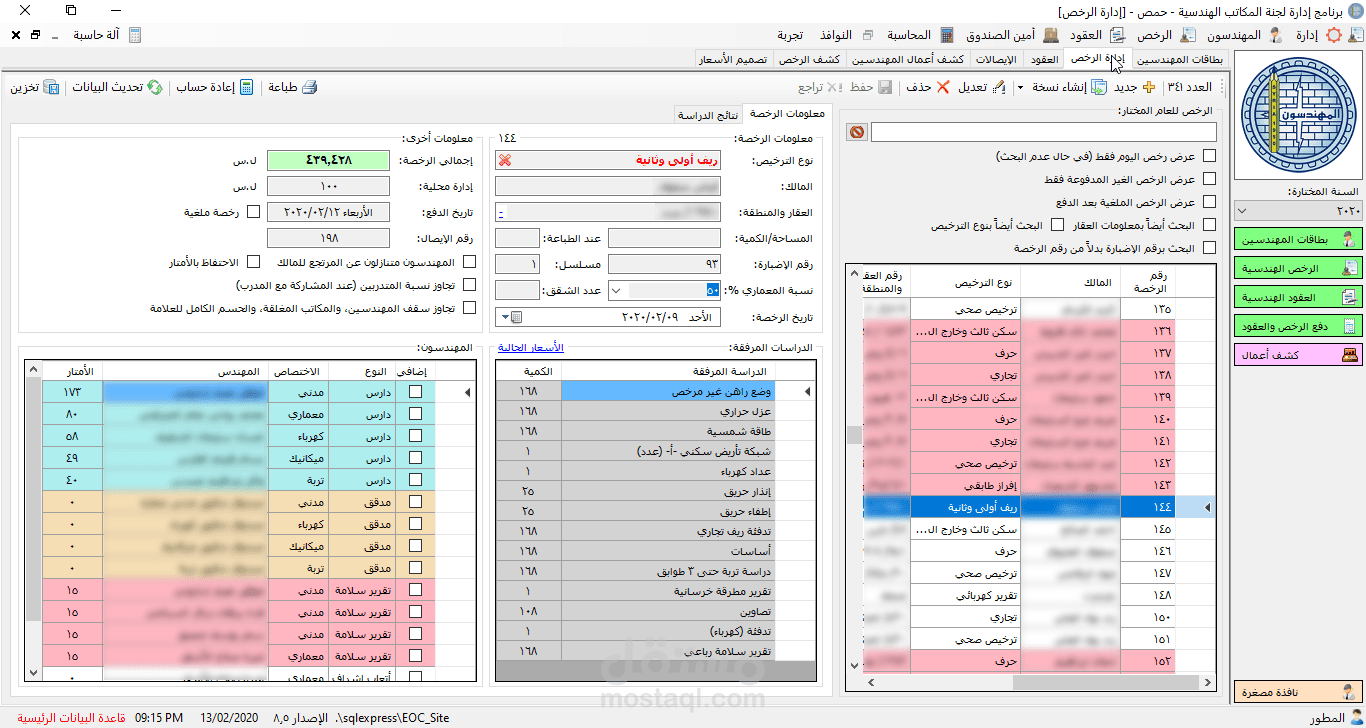Click the تعديل edit pencil icon
The width and height of the screenshot is (1366, 728).
click(998, 87)
